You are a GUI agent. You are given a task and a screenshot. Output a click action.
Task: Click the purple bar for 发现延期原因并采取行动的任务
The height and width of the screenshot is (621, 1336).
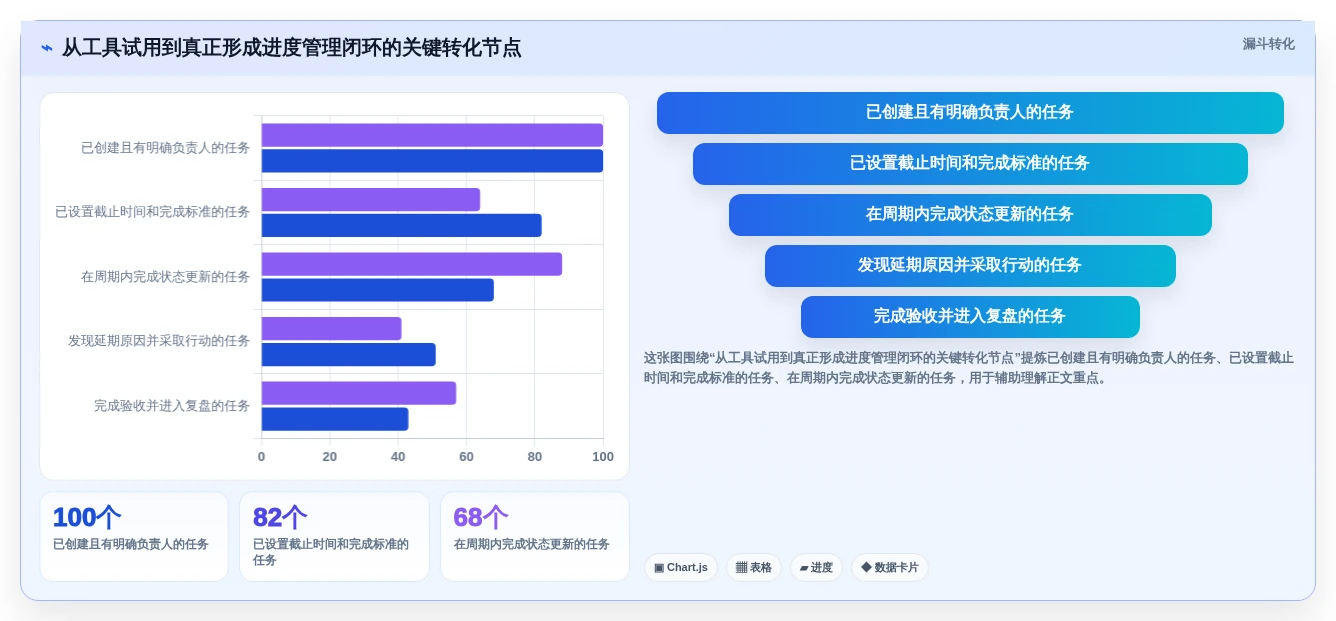tap(332, 329)
